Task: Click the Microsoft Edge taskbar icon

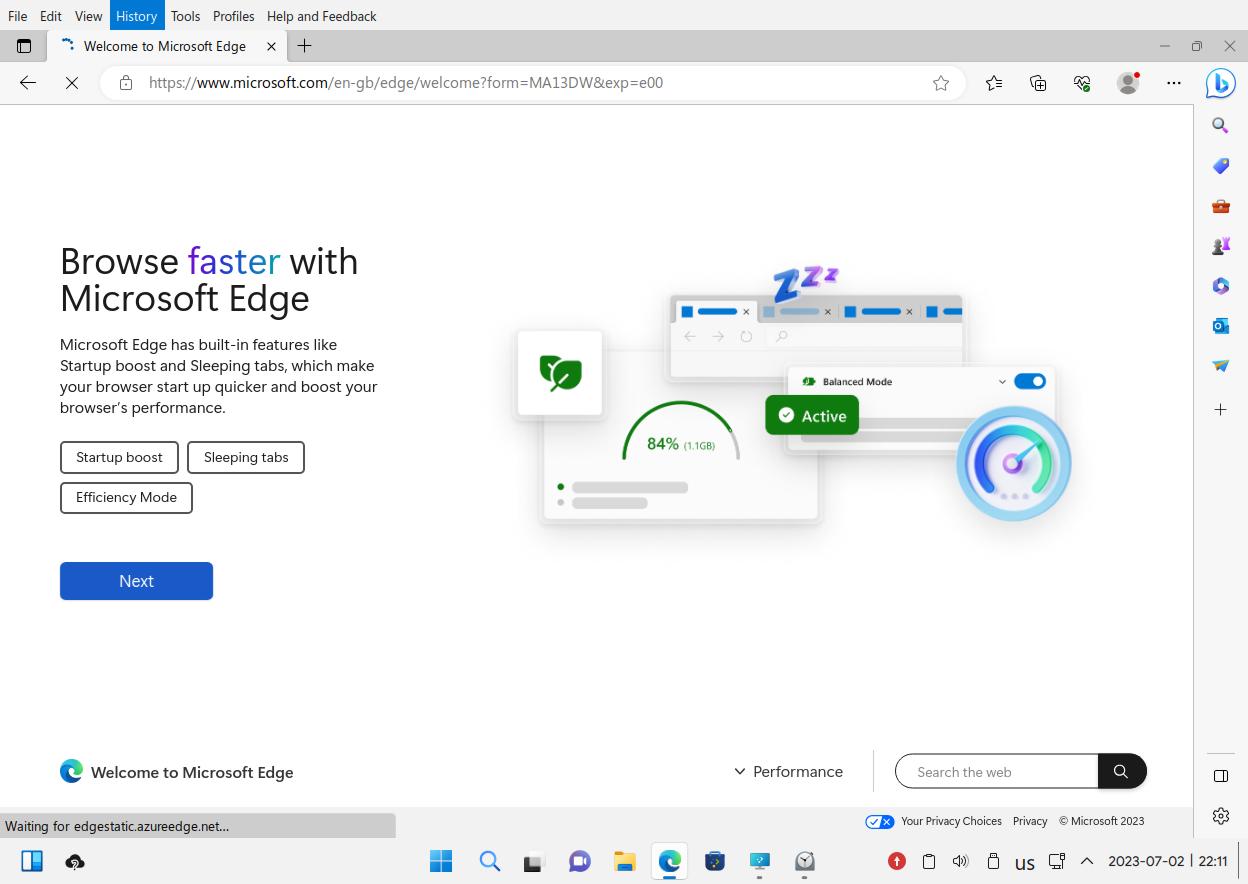Action: pyautogui.click(x=670, y=861)
